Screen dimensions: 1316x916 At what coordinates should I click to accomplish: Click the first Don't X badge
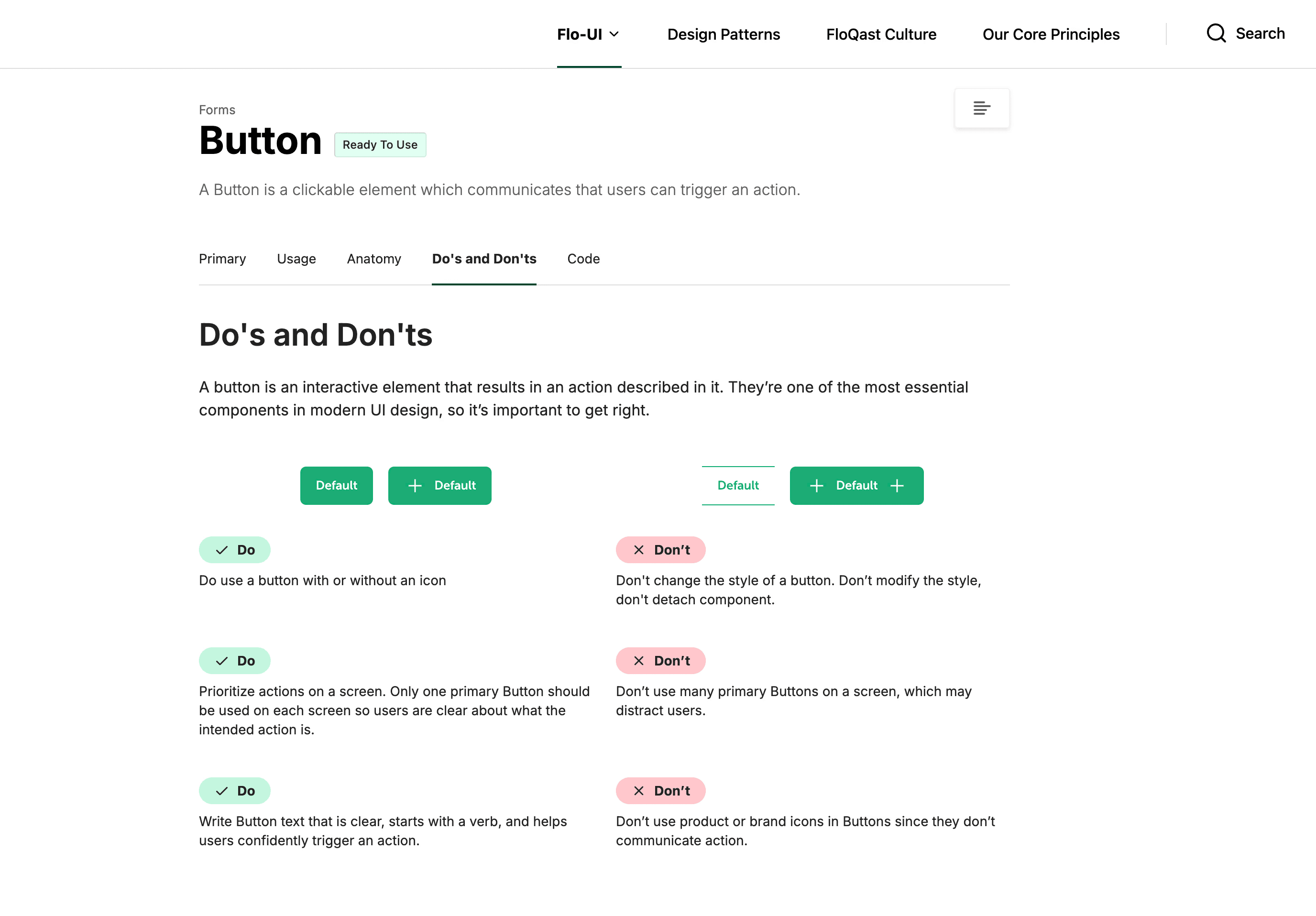(x=660, y=550)
